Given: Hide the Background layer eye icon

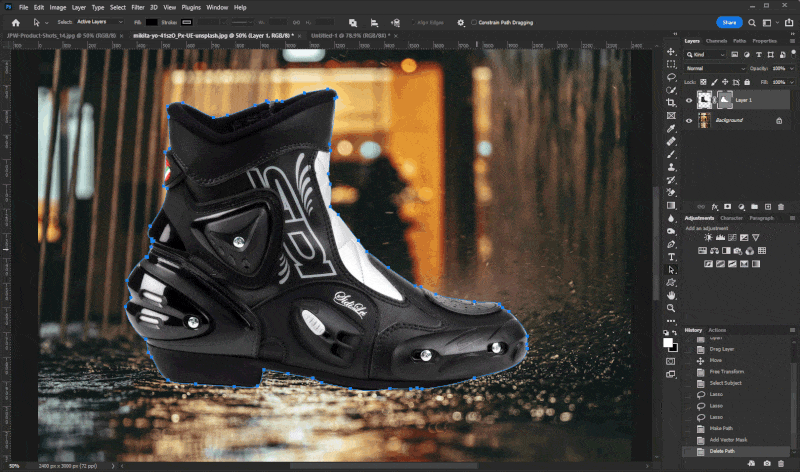Looking at the screenshot, I should (x=689, y=120).
